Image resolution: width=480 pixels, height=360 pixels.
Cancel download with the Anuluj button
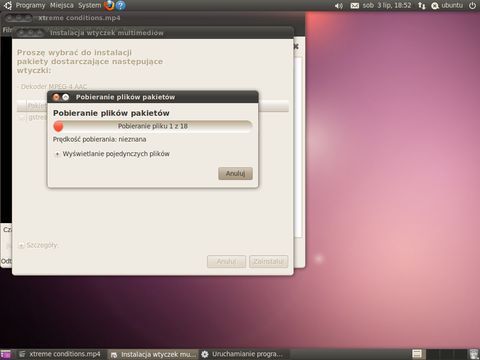pos(235,173)
